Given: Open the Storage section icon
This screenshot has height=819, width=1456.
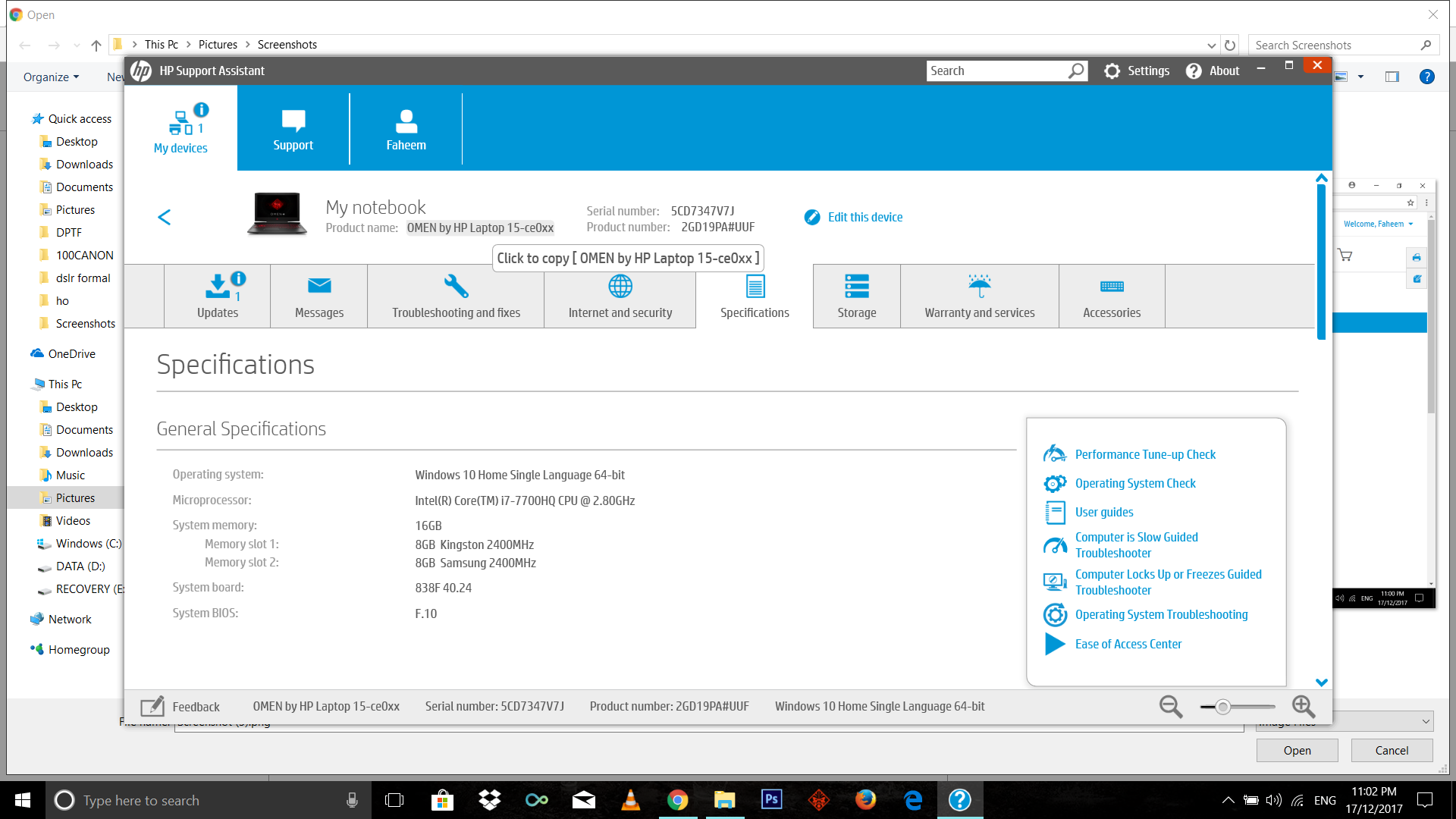Looking at the screenshot, I should 856,287.
